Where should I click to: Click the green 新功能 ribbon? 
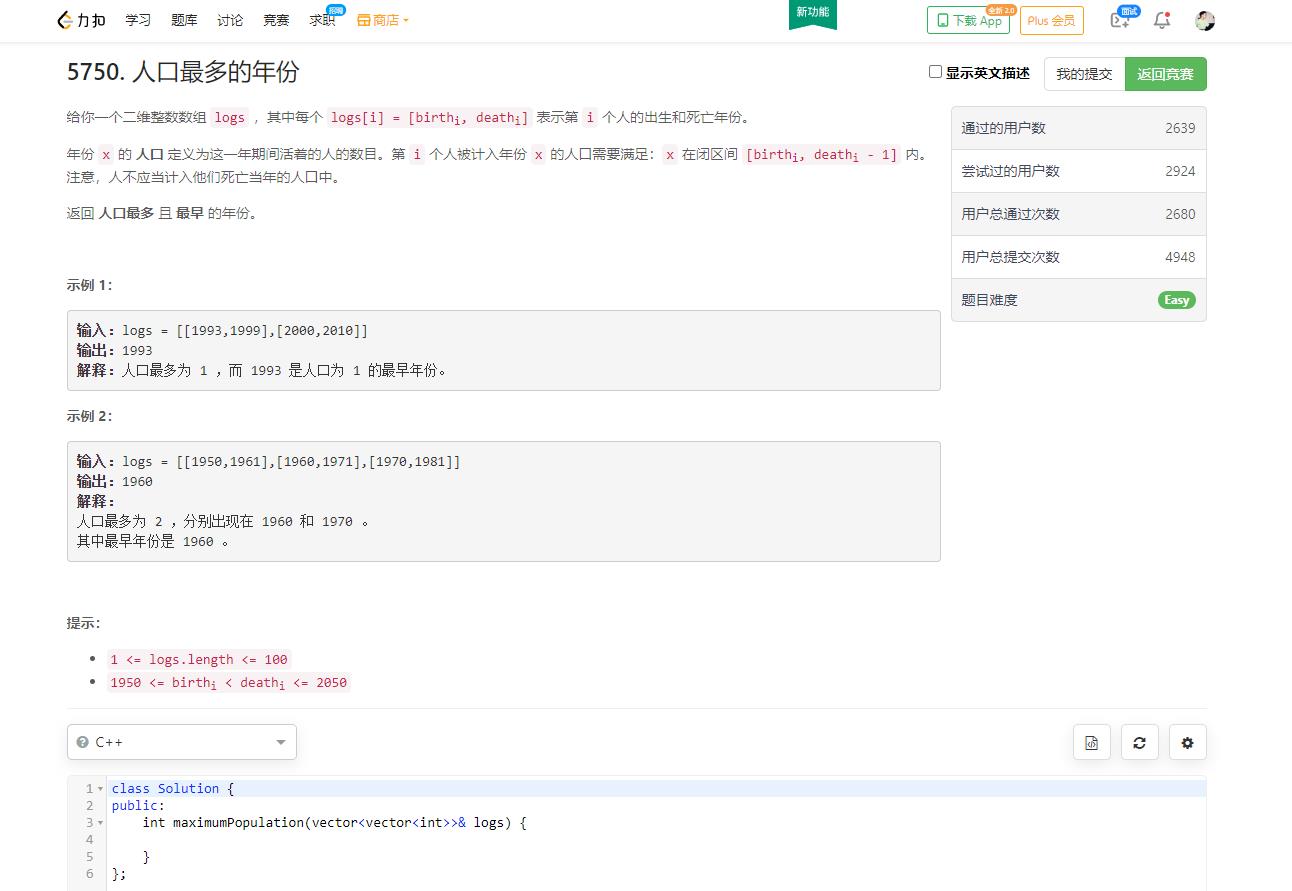812,14
